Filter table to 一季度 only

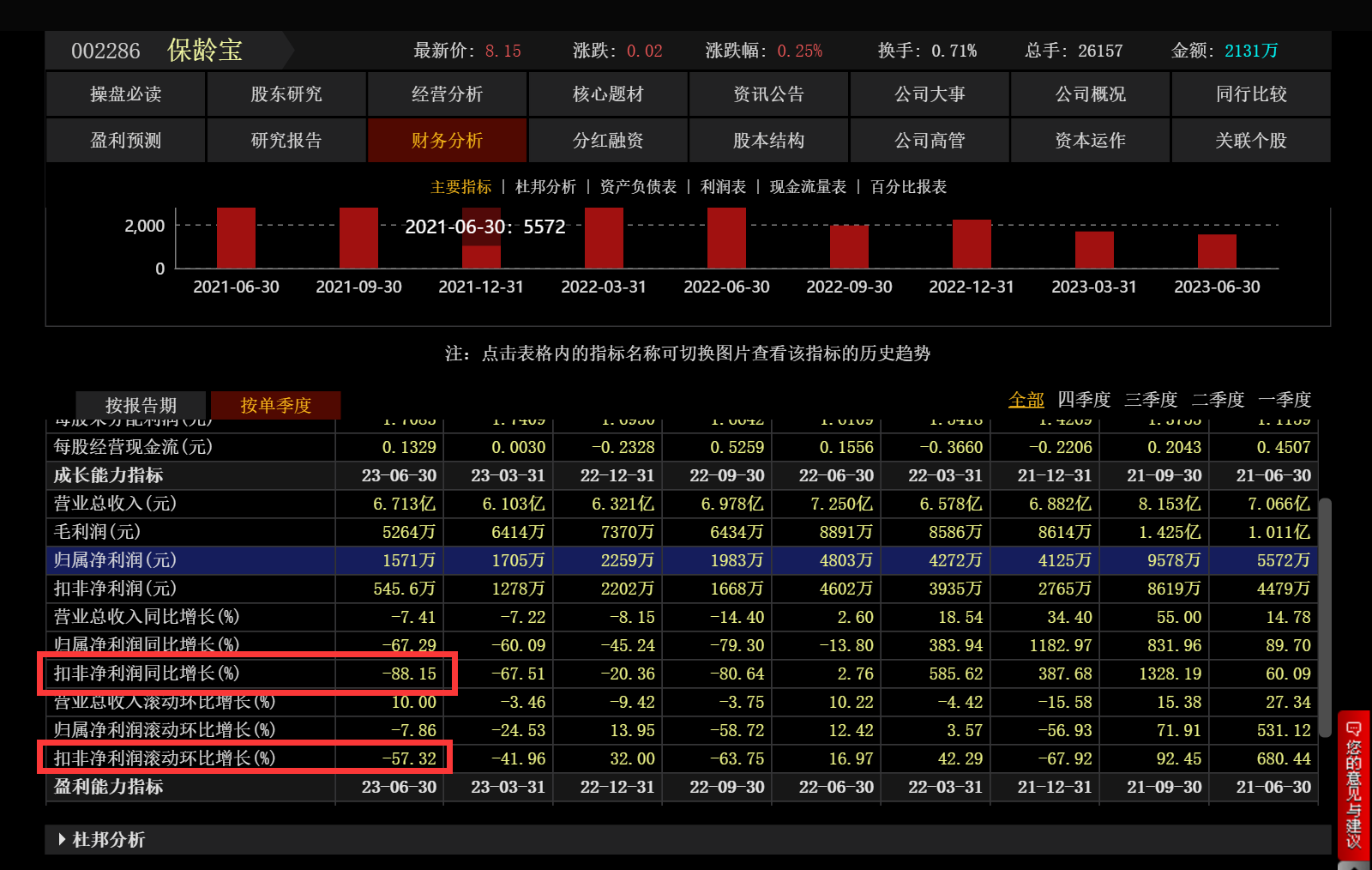coord(1284,400)
